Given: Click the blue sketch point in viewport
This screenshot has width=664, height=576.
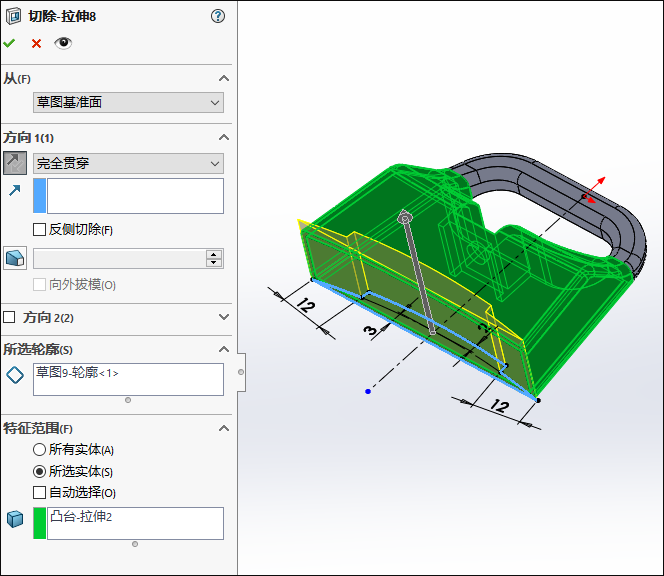Looking at the screenshot, I should click(x=368, y=391).
